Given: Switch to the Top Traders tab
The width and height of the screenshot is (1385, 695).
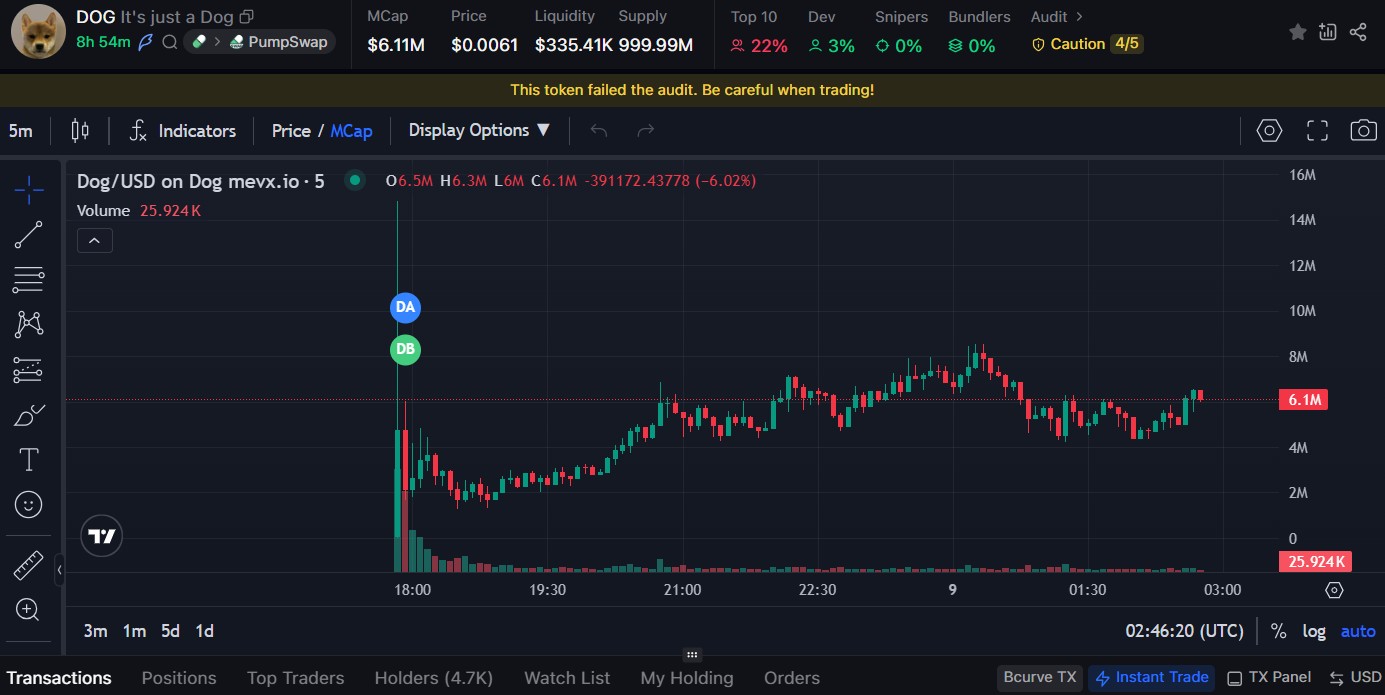Looking at the screenshot, I should point(295,678).
